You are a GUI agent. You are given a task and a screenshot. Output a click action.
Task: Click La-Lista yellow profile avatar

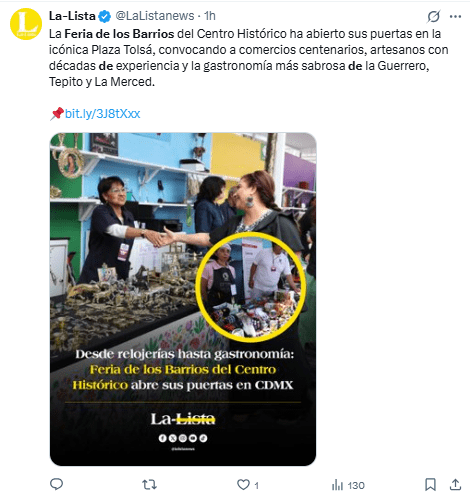(26, 24)
